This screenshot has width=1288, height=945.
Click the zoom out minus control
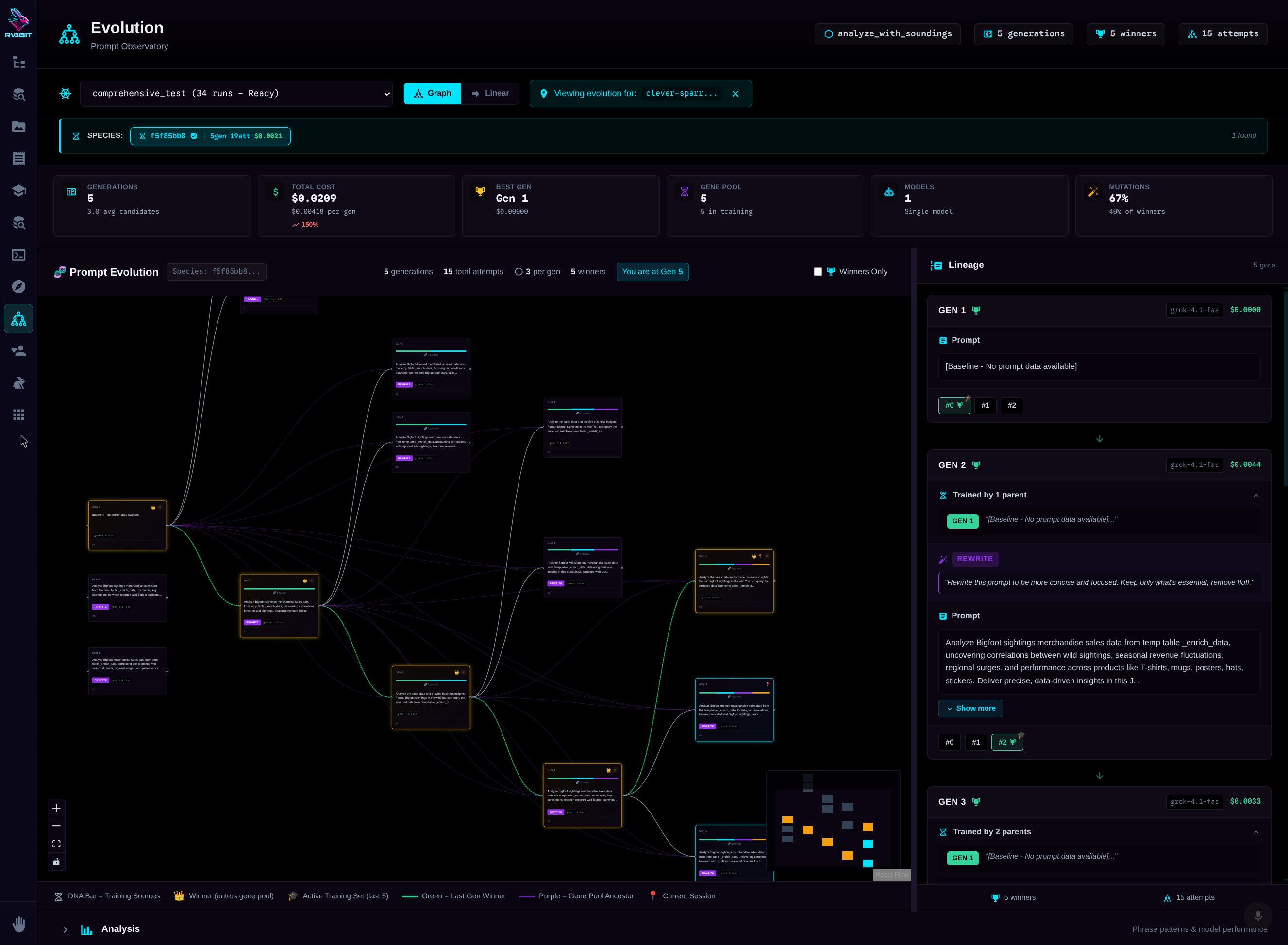pyautogui.click(x=56, y=826)
